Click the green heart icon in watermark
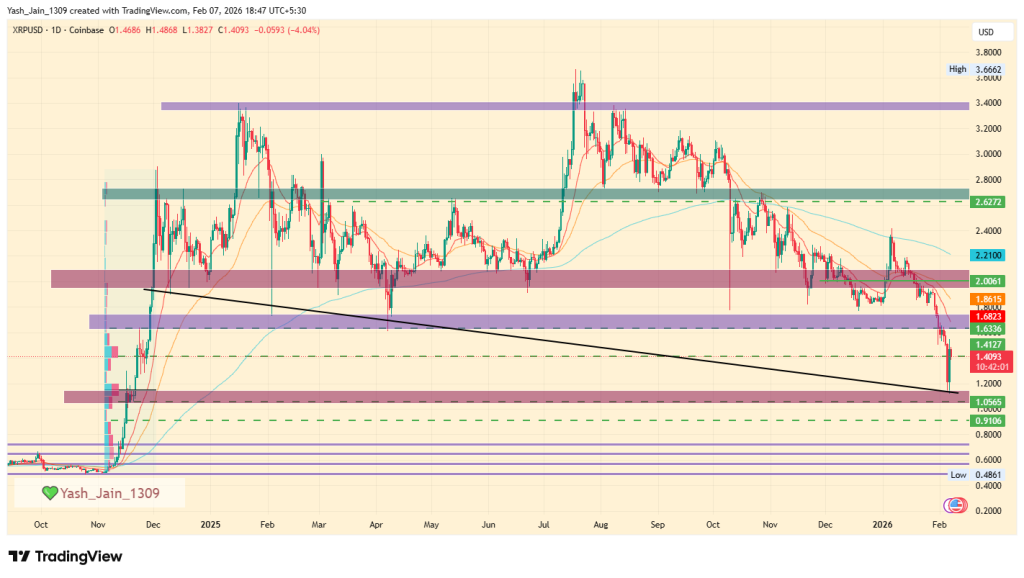The width and height of the screenshot is (1024, 578). coord(49,492)
